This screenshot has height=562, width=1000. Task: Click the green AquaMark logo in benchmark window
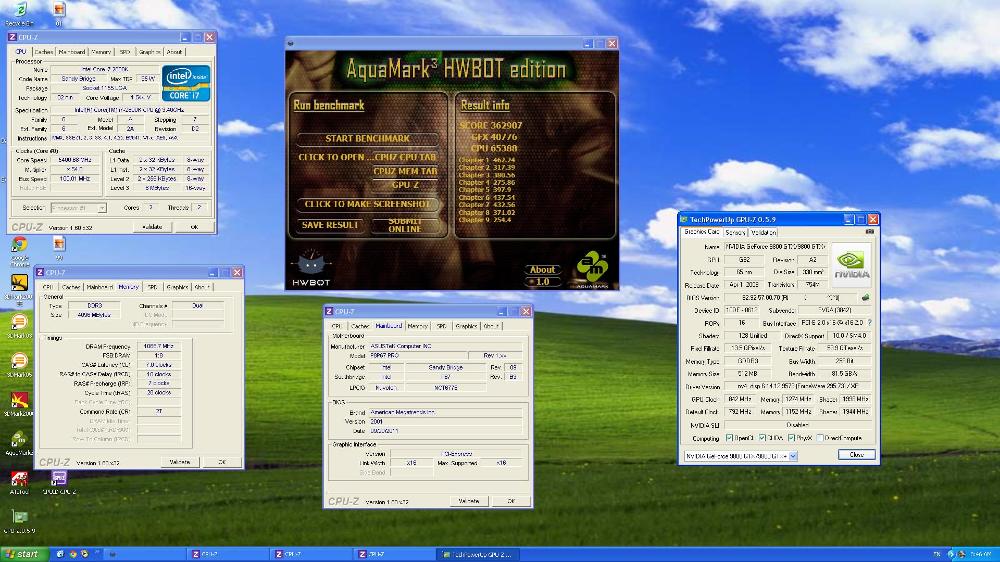592,268
